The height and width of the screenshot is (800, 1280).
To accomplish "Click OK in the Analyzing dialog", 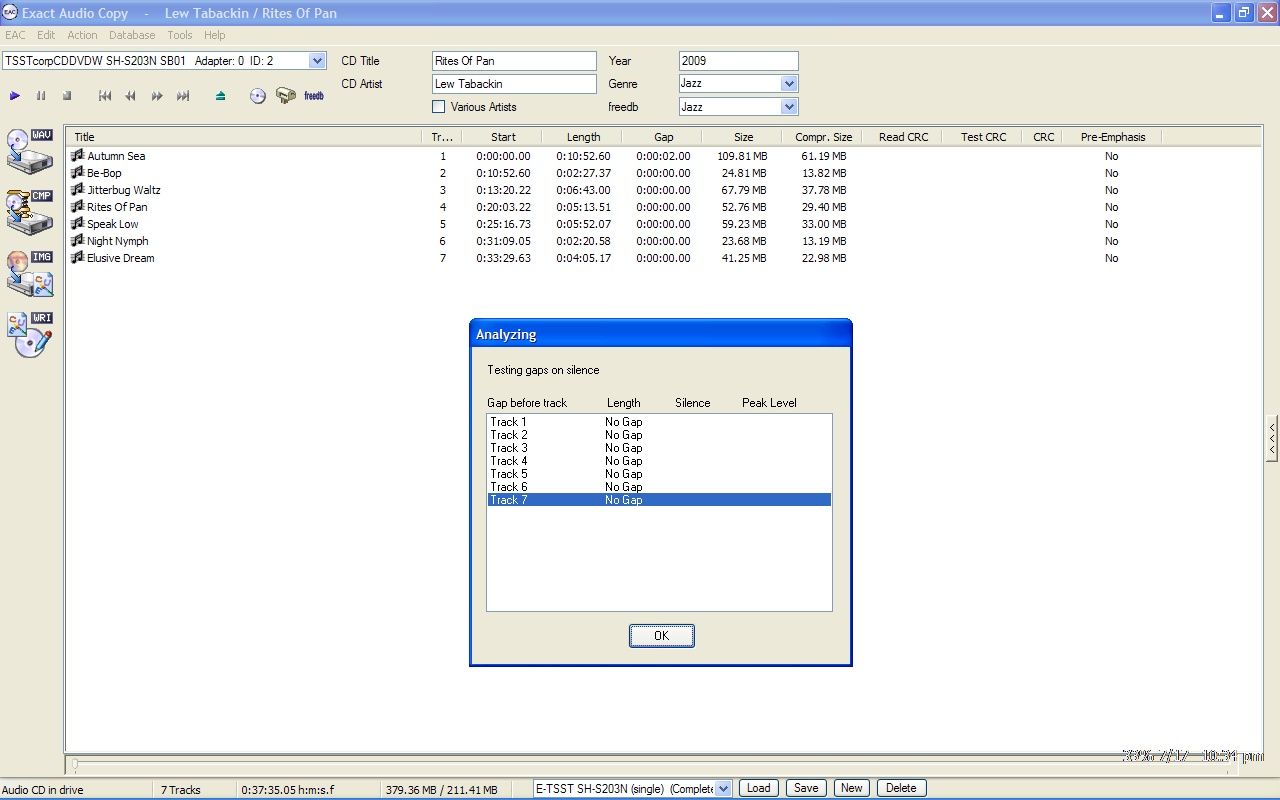I will (661, 636).
